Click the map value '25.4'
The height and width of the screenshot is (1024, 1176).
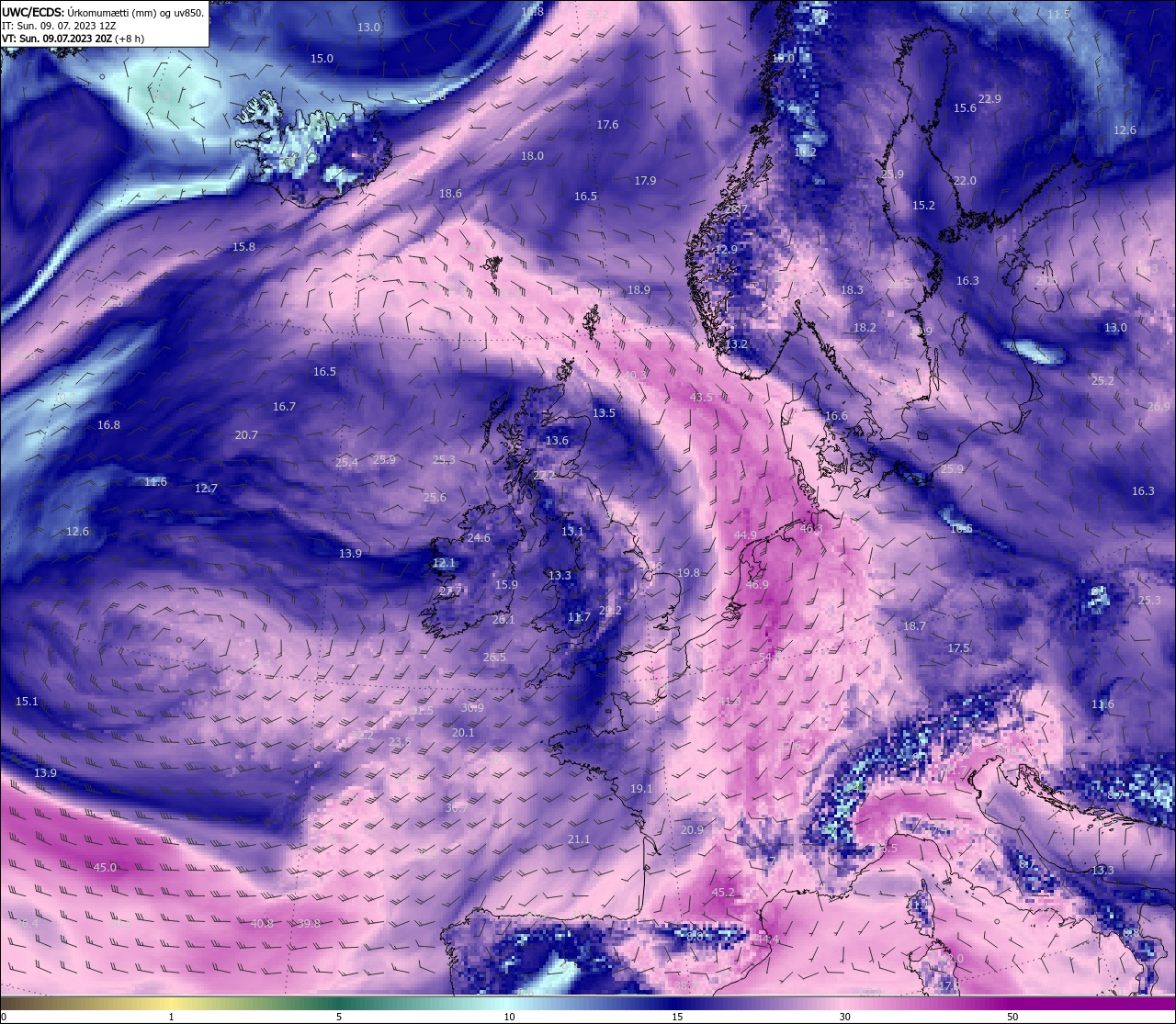click(346, 463)
